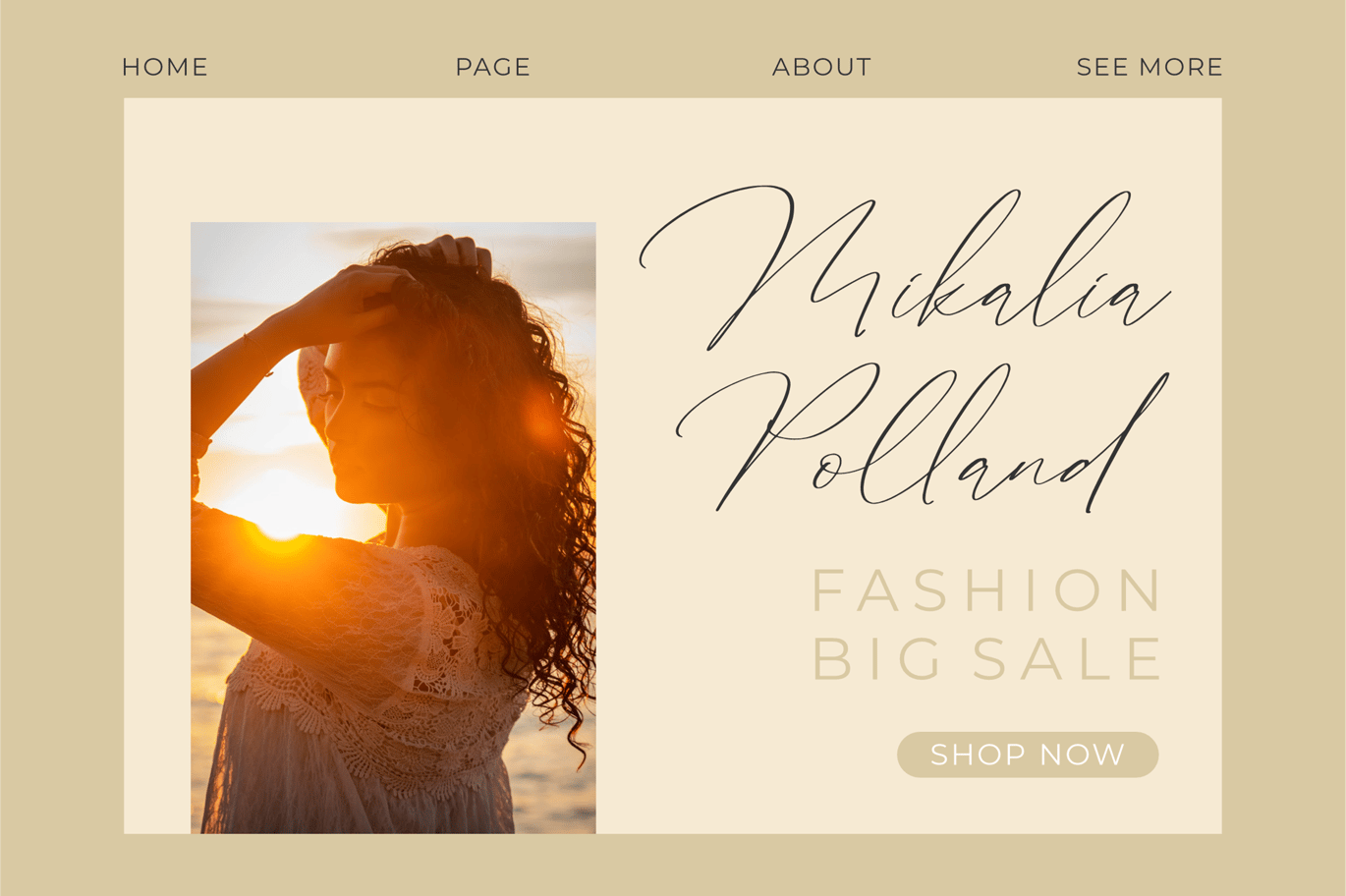Open the HOME menu item
This screenshot has width=1346, height=896.
click(x=164, y=67)
